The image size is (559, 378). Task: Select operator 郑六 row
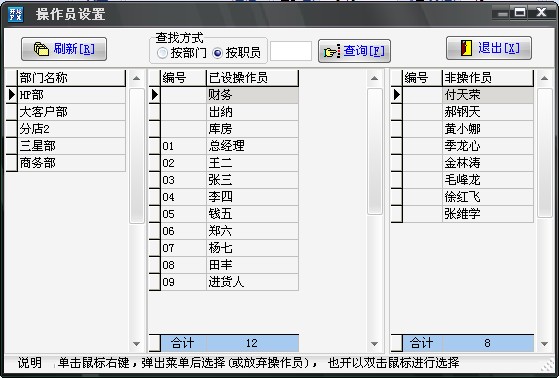coord(230,231)
